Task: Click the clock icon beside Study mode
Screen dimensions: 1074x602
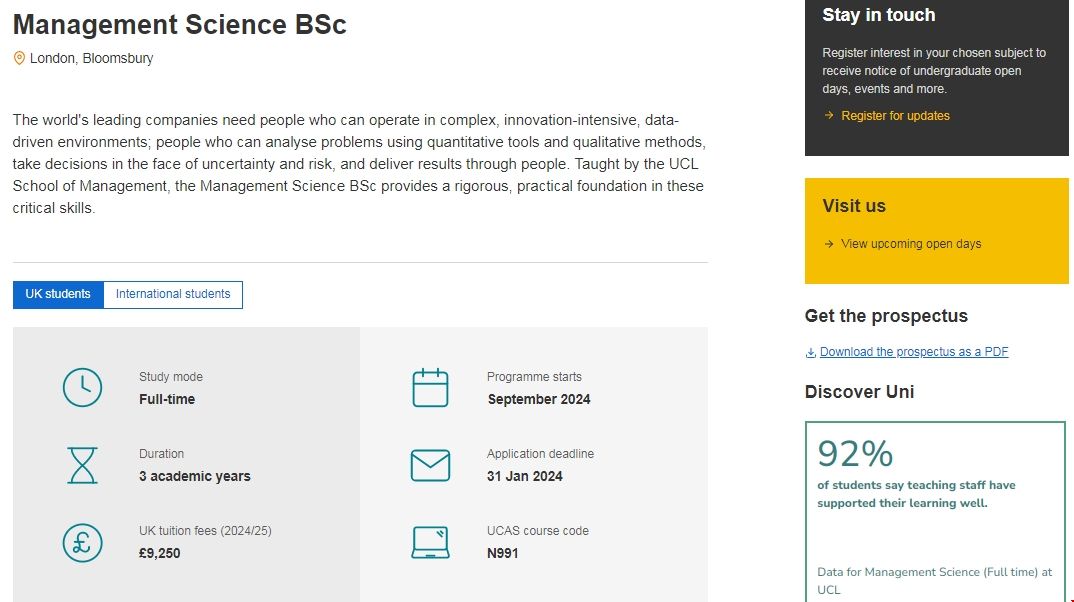Action: (82, 388)
